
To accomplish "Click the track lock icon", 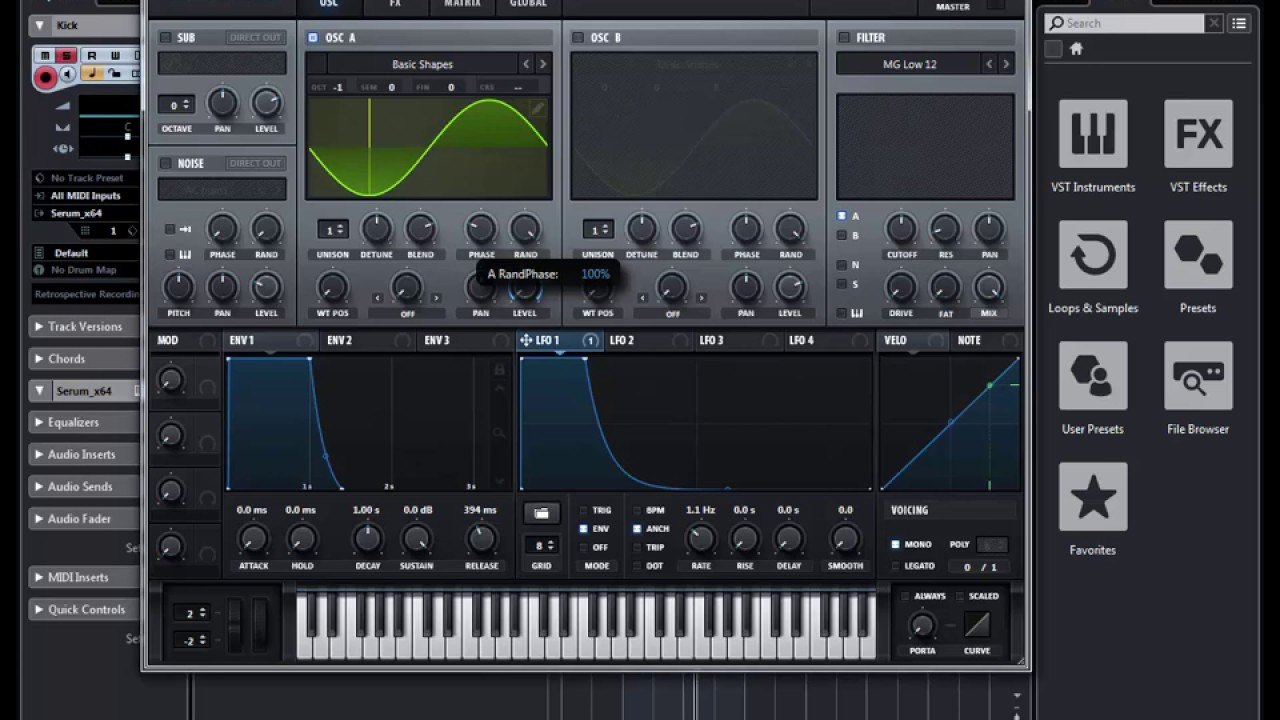I will coord(114,74).
